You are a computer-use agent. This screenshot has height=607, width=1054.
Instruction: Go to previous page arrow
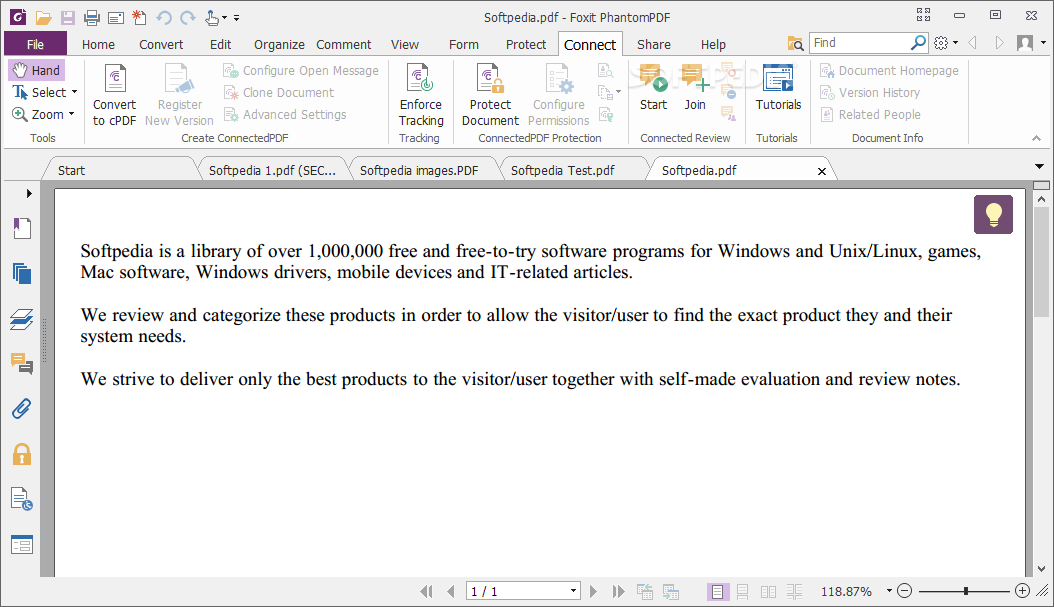[451, 592]
